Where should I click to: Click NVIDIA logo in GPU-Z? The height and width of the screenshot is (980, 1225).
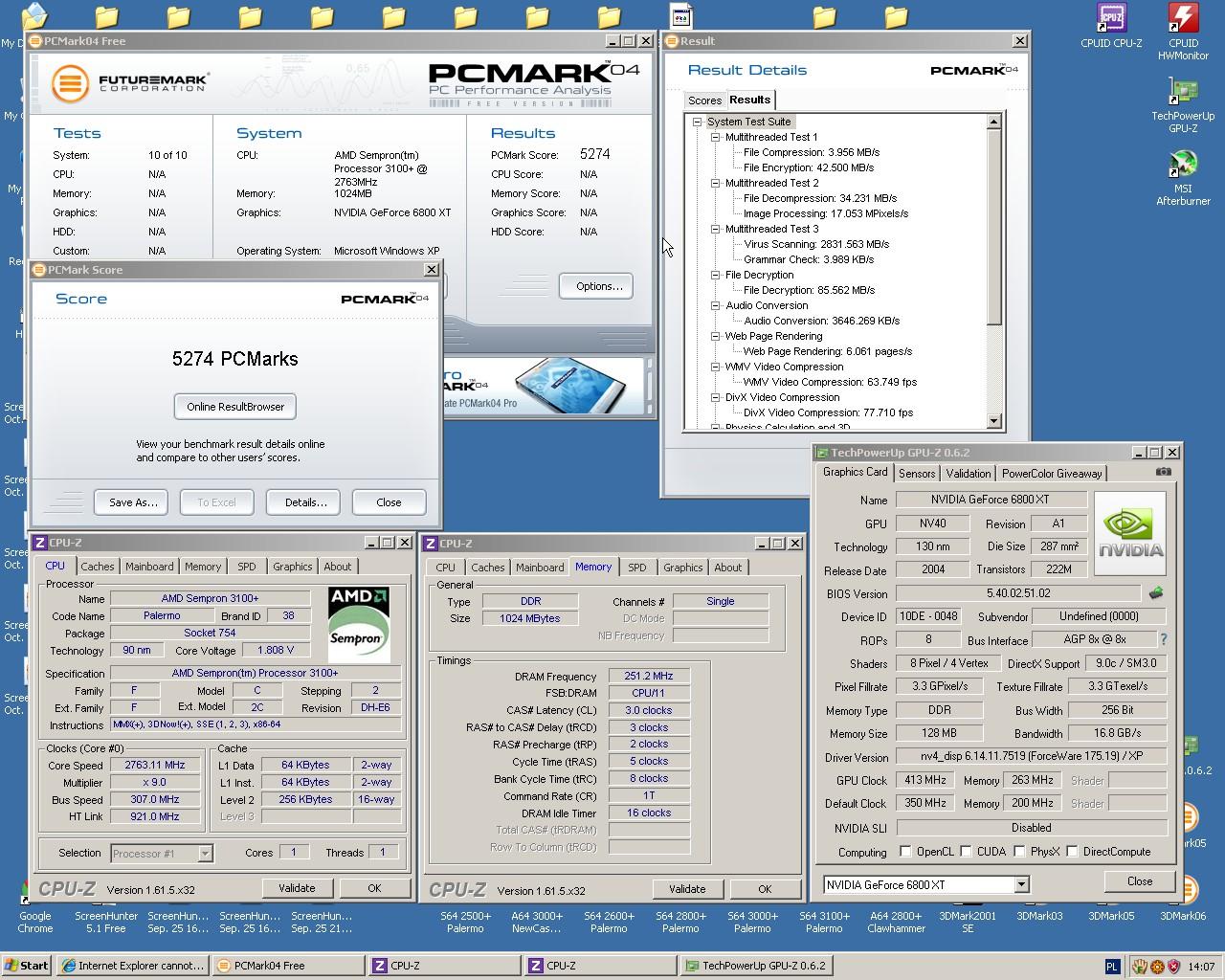[x=1130, y=533]
